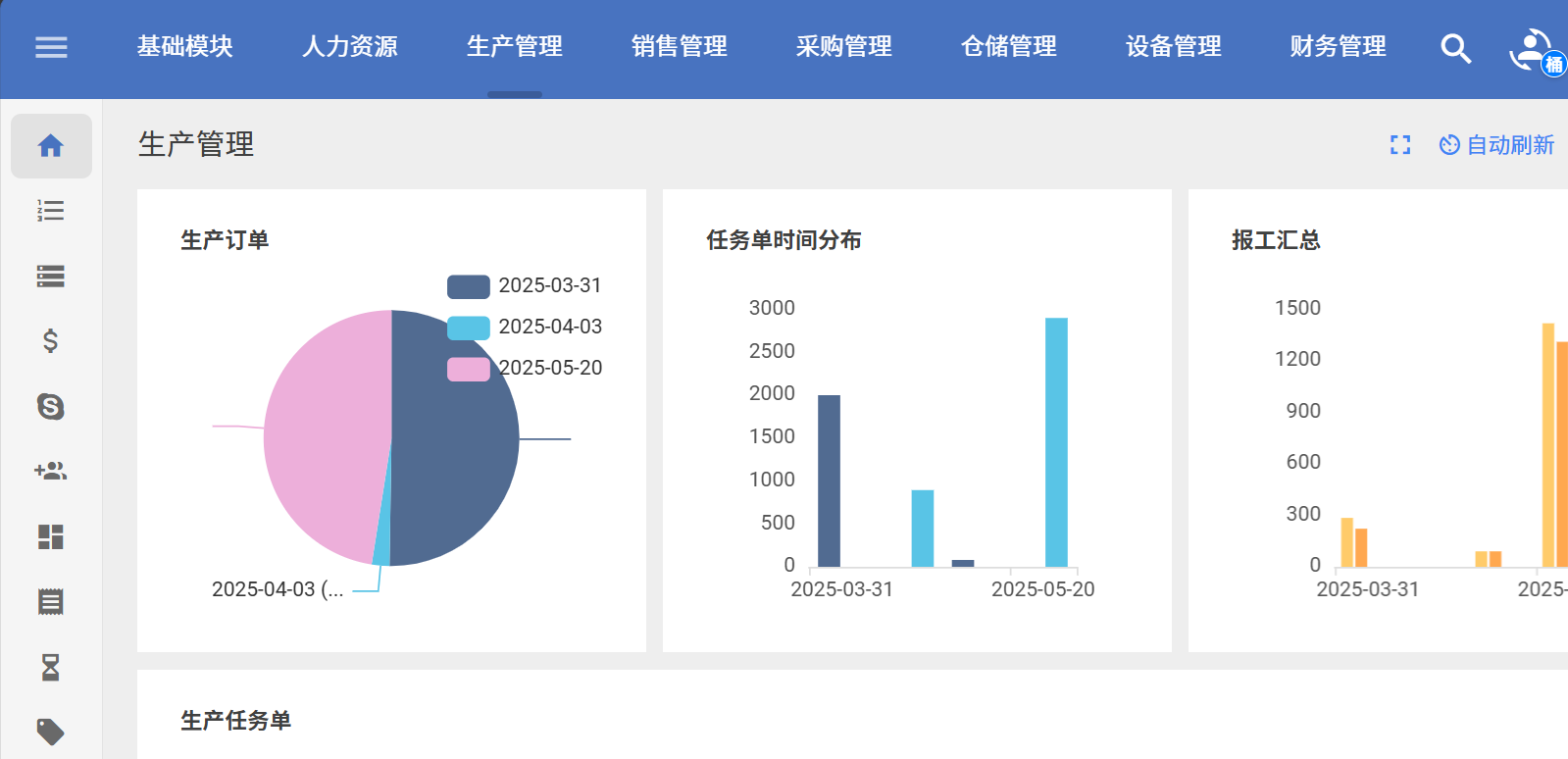Click the 生产订单 chart title

225,240
